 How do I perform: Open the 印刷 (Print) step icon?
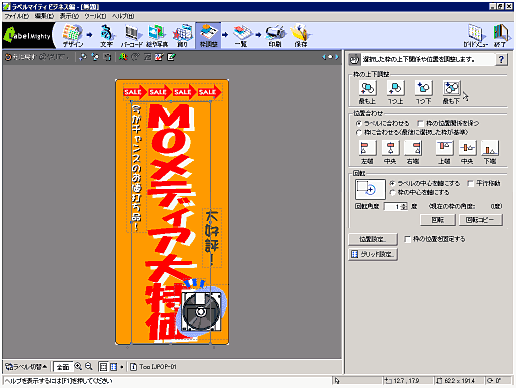coord(275,36)
